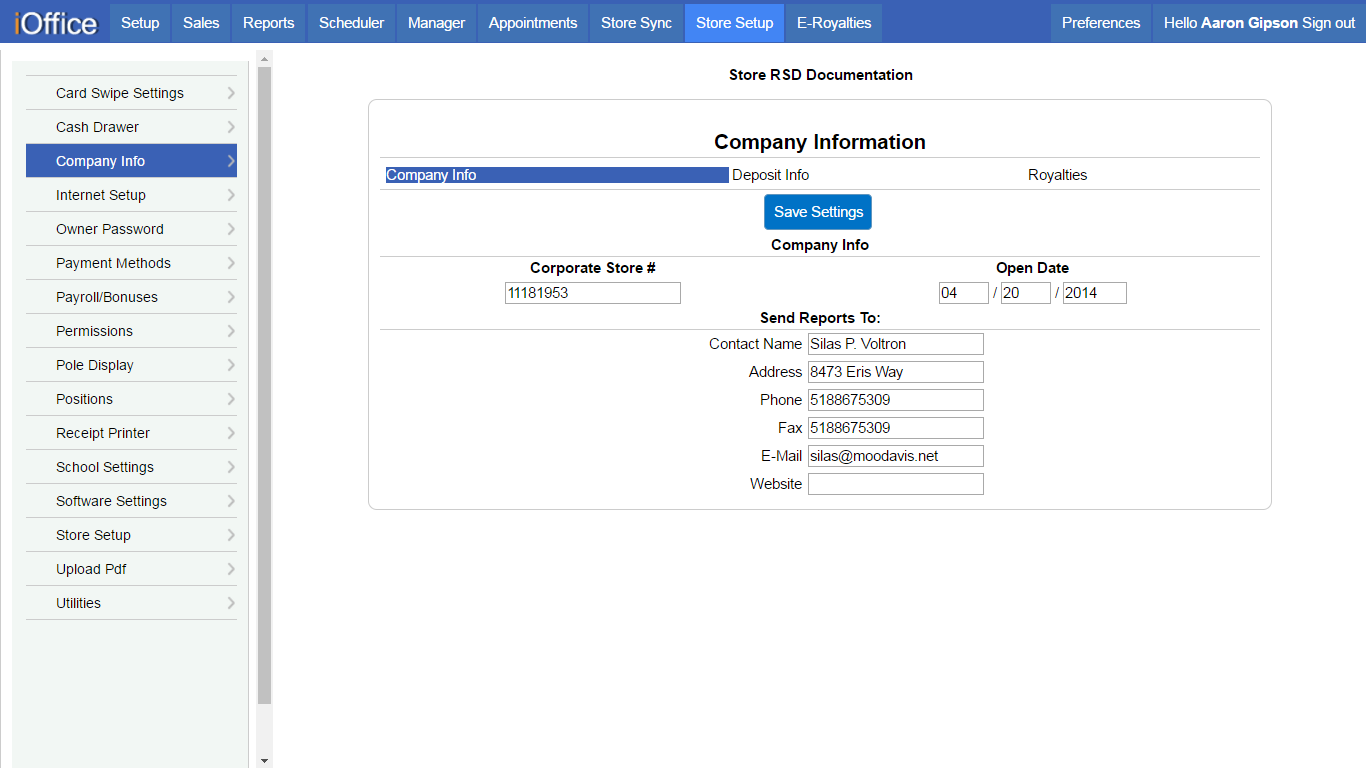Open the E-Royalties menu

pos(834,23)
